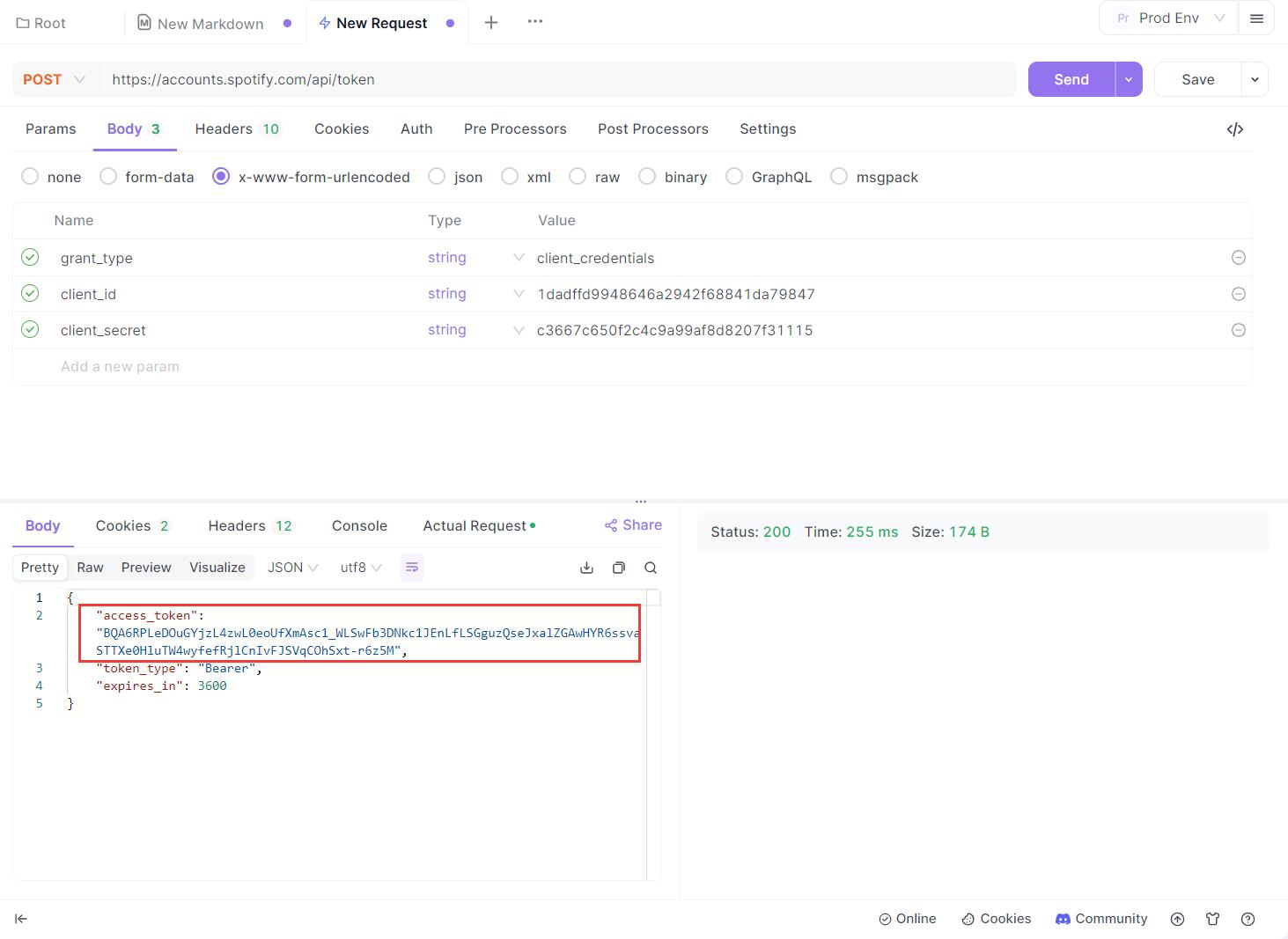
Task: Send the request
Action: point(1071,79)
